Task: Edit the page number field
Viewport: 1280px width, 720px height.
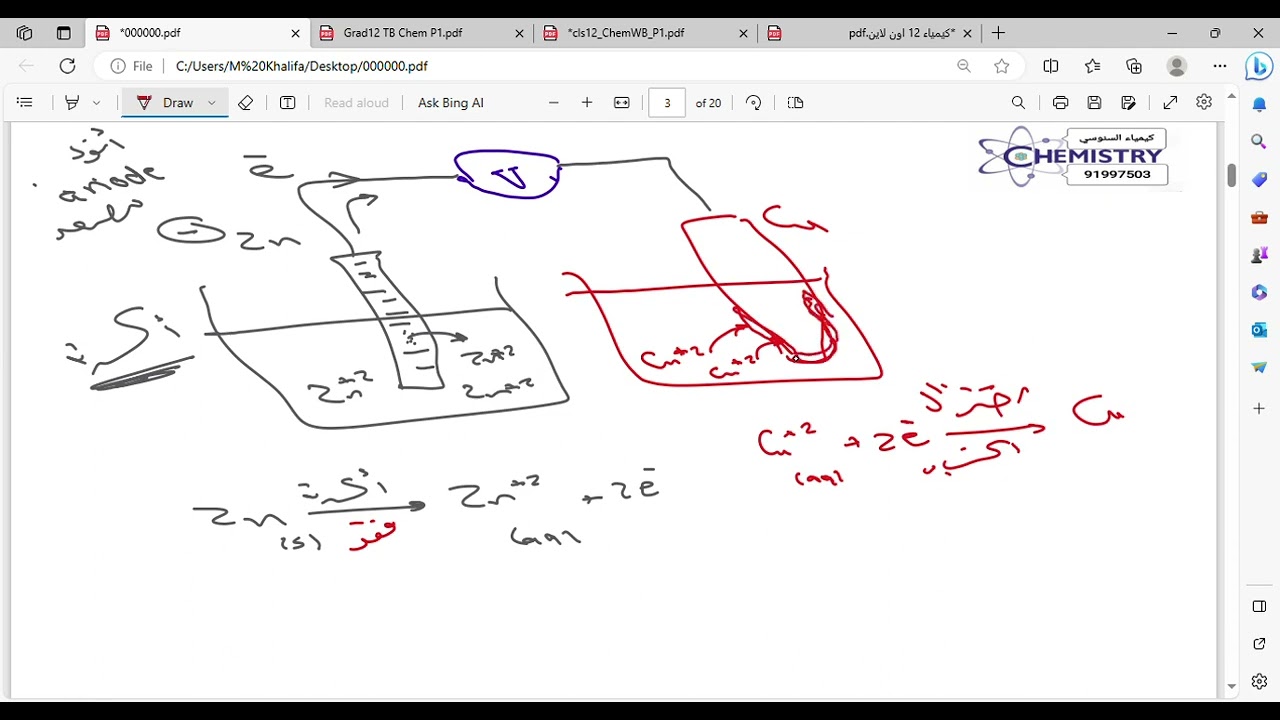Action: (x=667, y=103)
